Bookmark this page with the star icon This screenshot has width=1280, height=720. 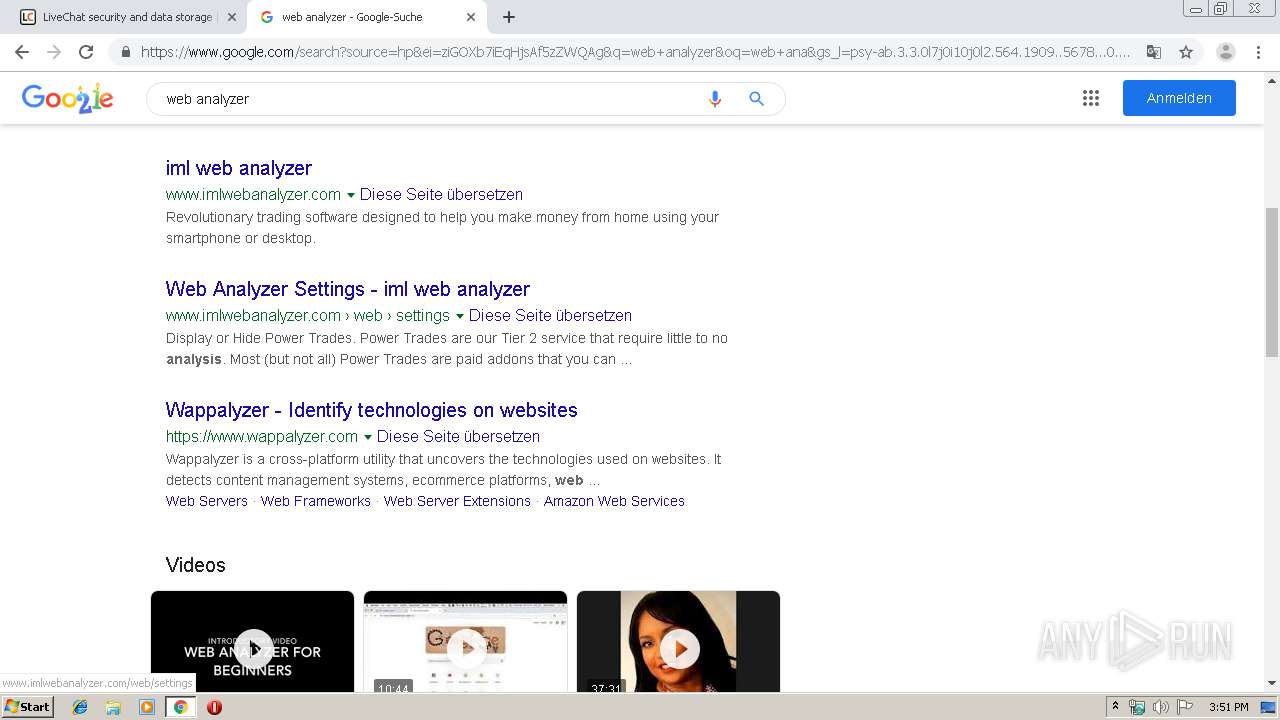coord(1186,52)
